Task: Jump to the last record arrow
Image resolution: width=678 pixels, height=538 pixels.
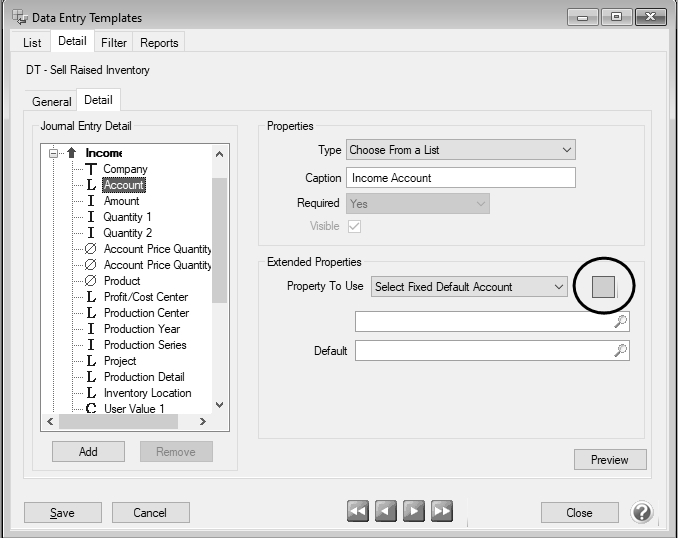Action: pos(442,512)
